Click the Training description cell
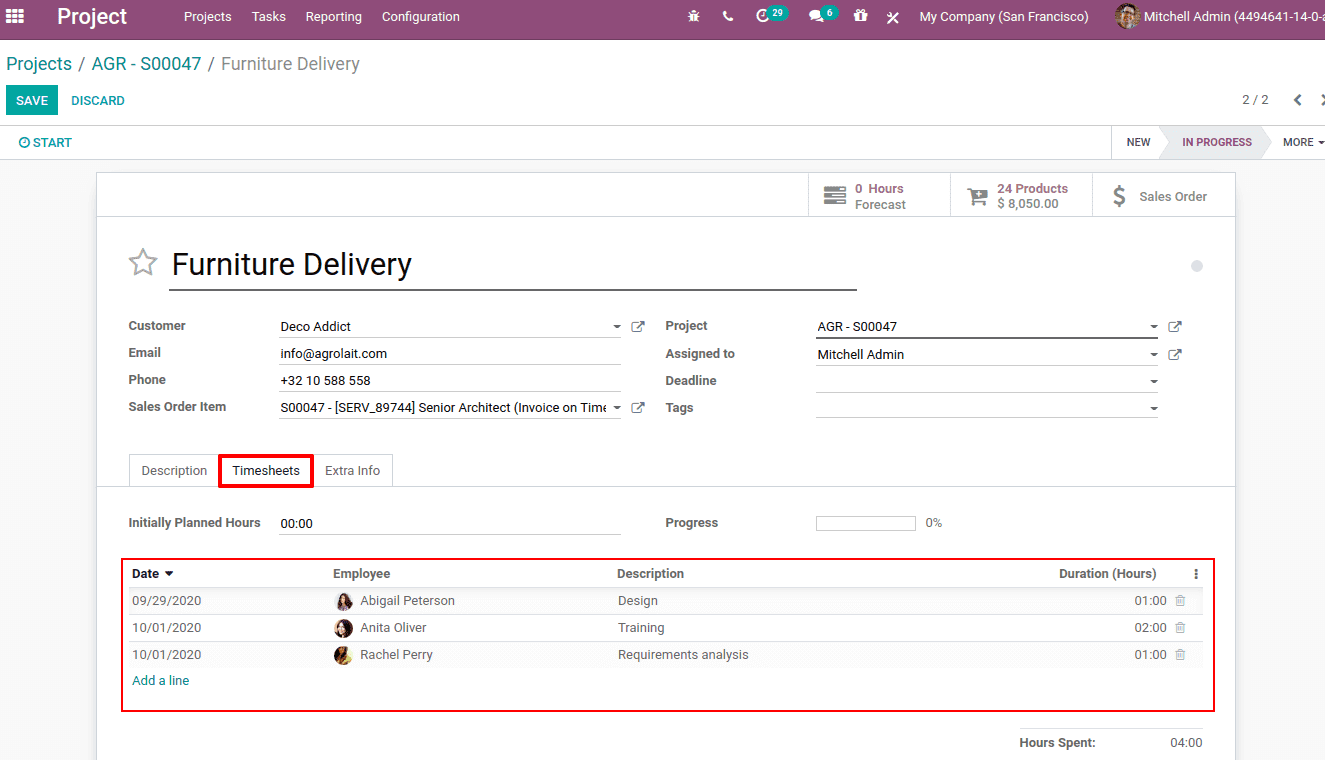Screen dimensions: 1325x760 click(x=641, y=628)
